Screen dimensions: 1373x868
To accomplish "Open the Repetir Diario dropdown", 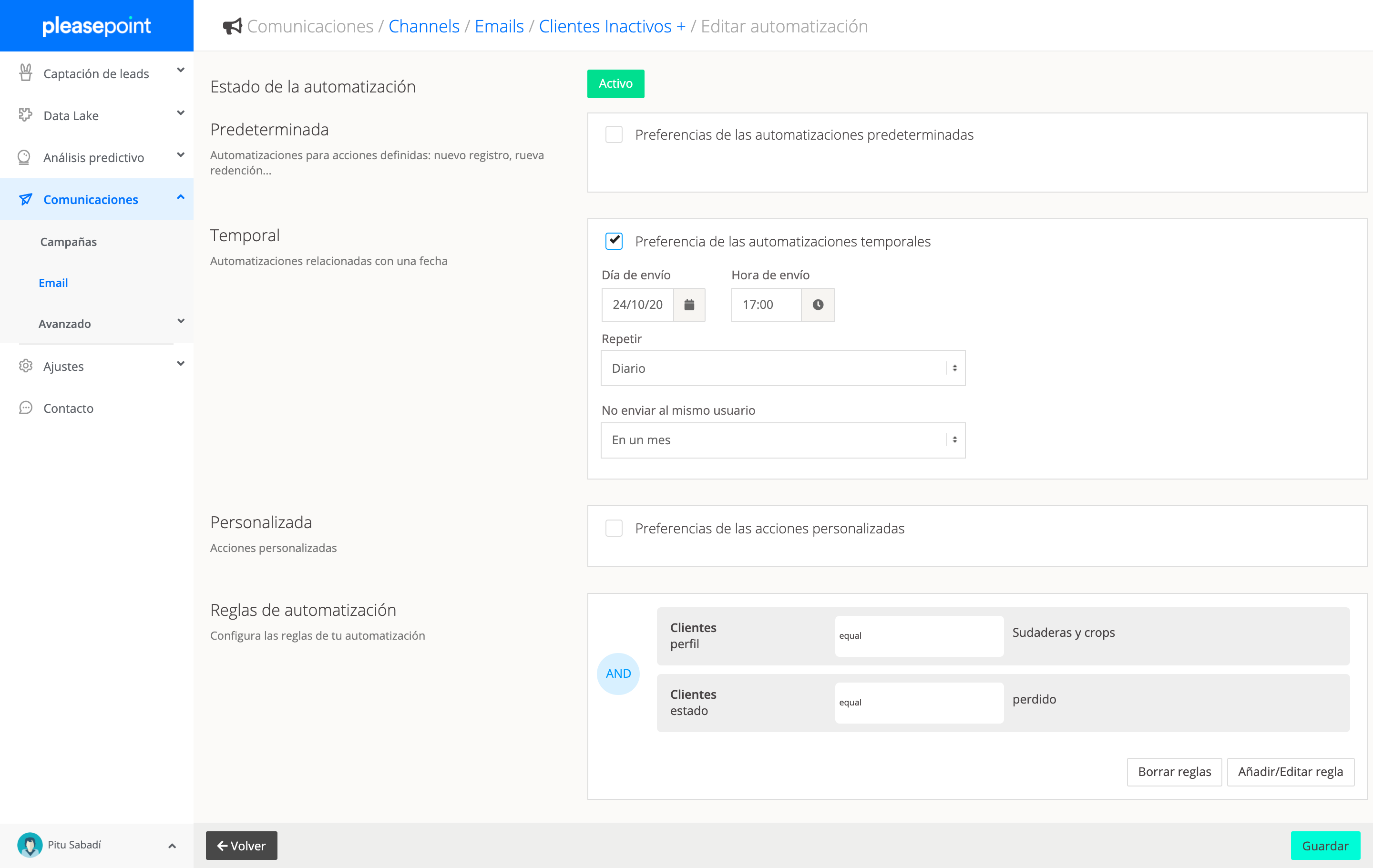I will click(x=782, y=368).
